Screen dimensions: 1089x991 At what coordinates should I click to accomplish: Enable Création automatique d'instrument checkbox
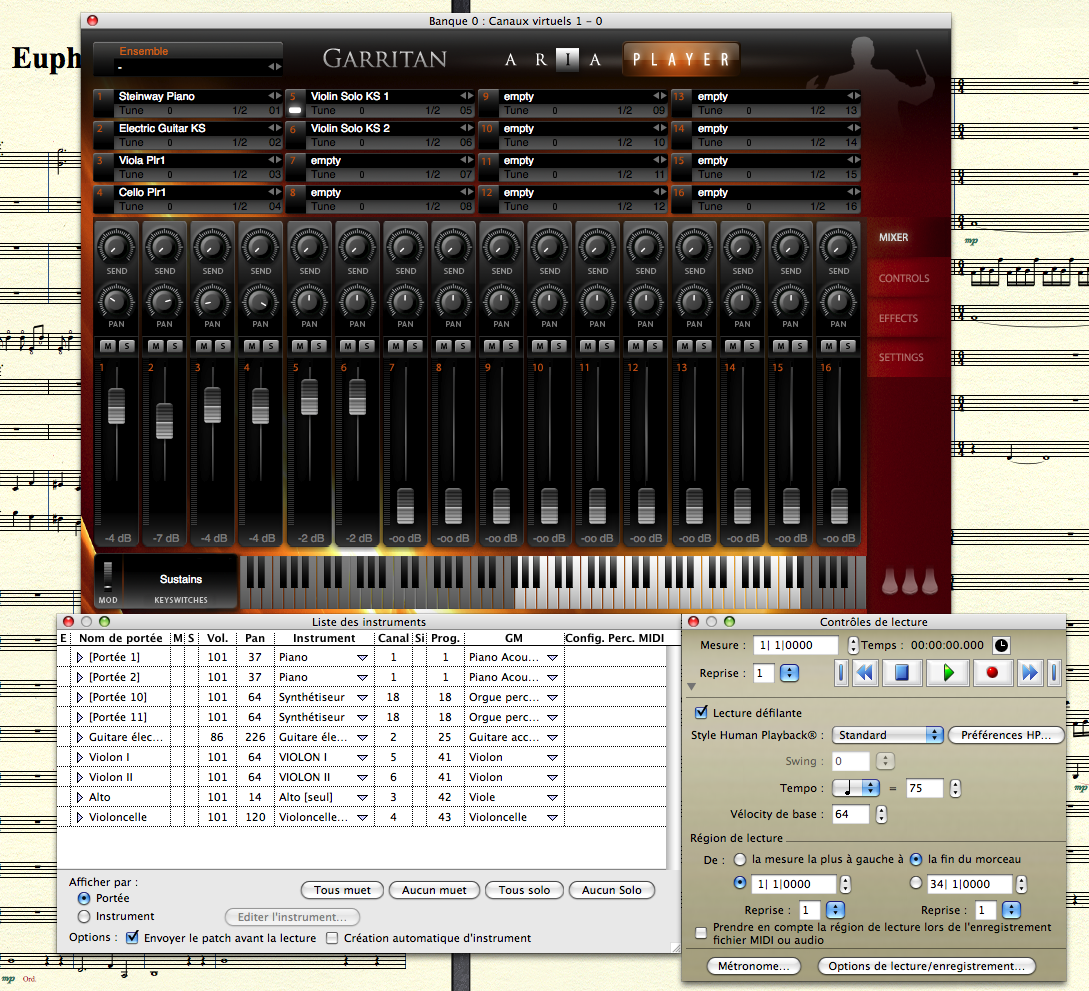(333, 938)
